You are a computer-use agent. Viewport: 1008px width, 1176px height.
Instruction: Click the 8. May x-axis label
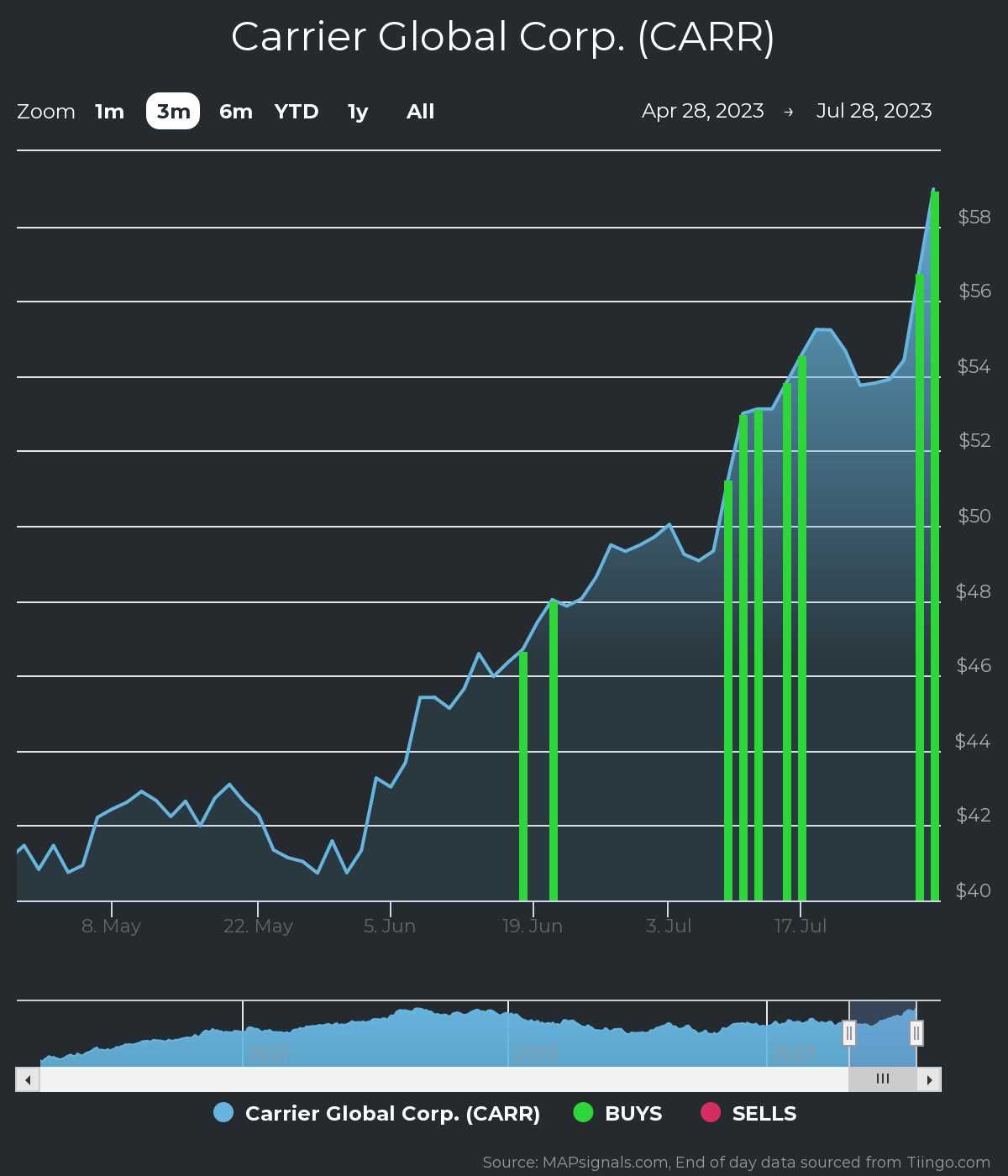111,926
